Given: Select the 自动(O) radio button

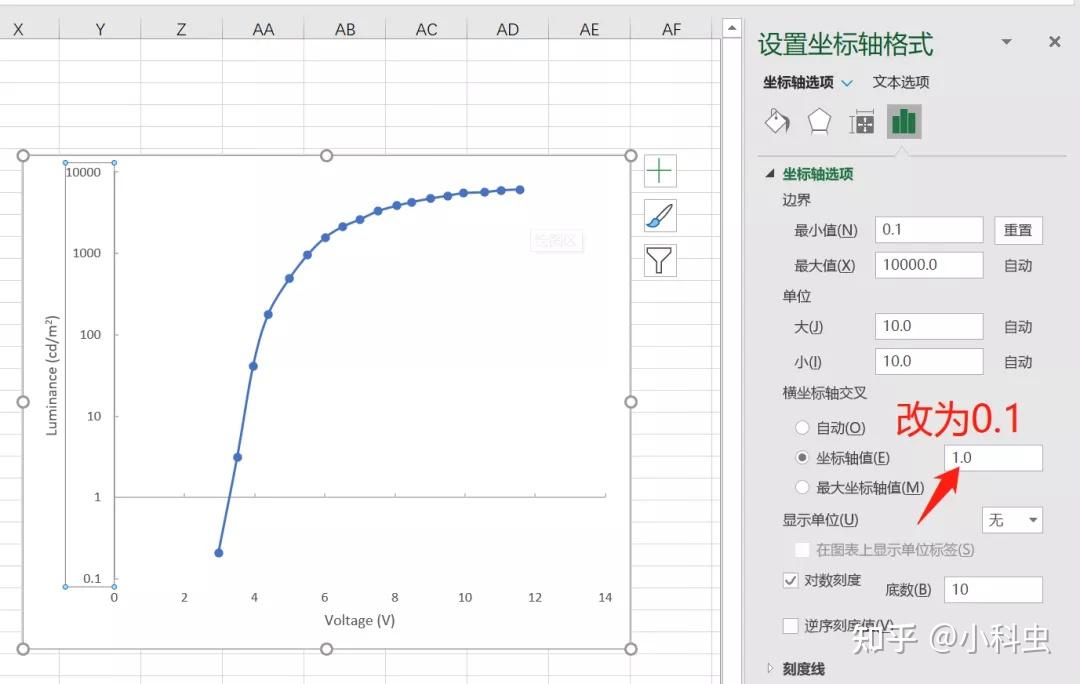Looking at the screenshot, I should 800,427.
